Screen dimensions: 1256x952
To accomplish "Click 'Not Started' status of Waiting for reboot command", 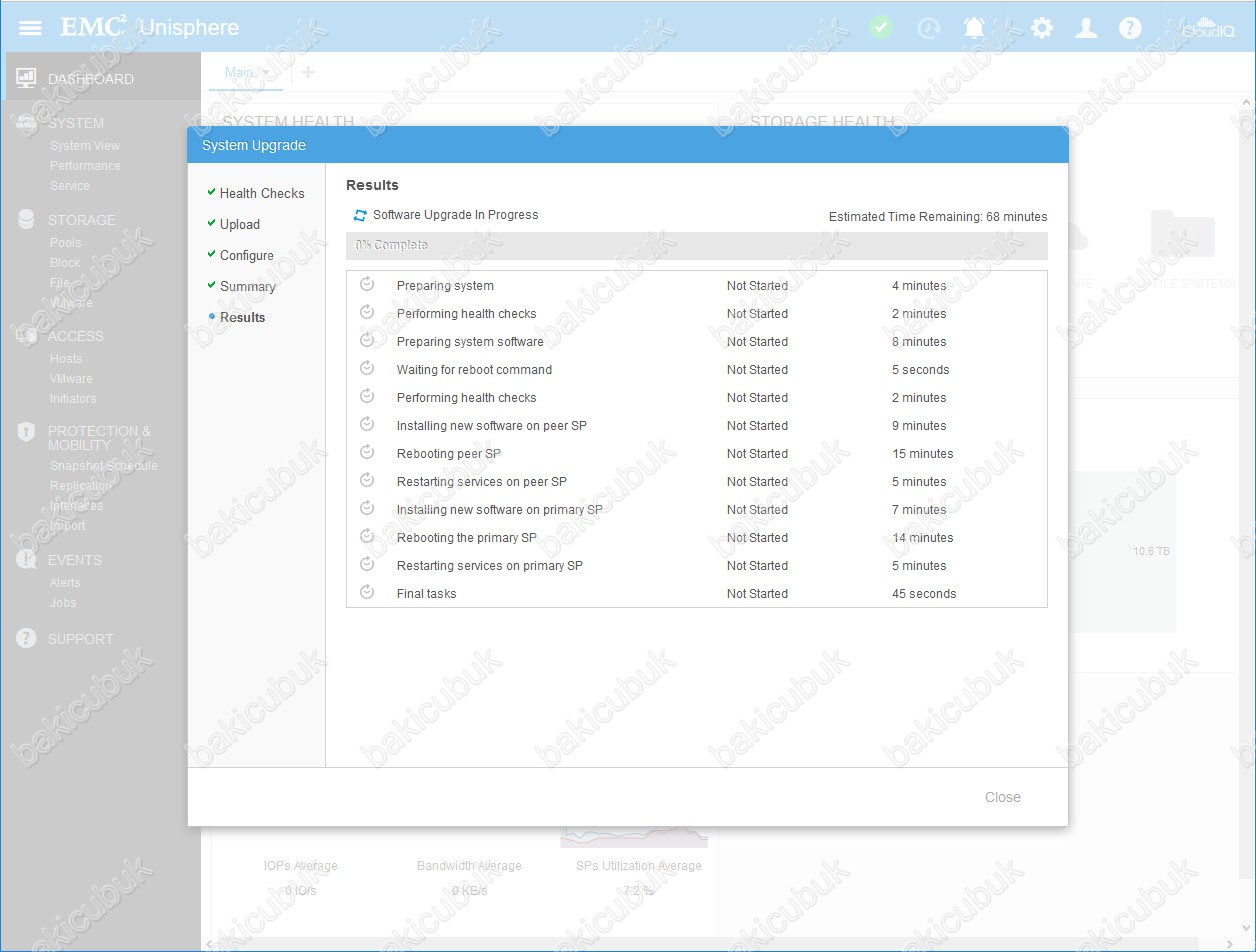I will pyautogui.click(x=757, y=370).
